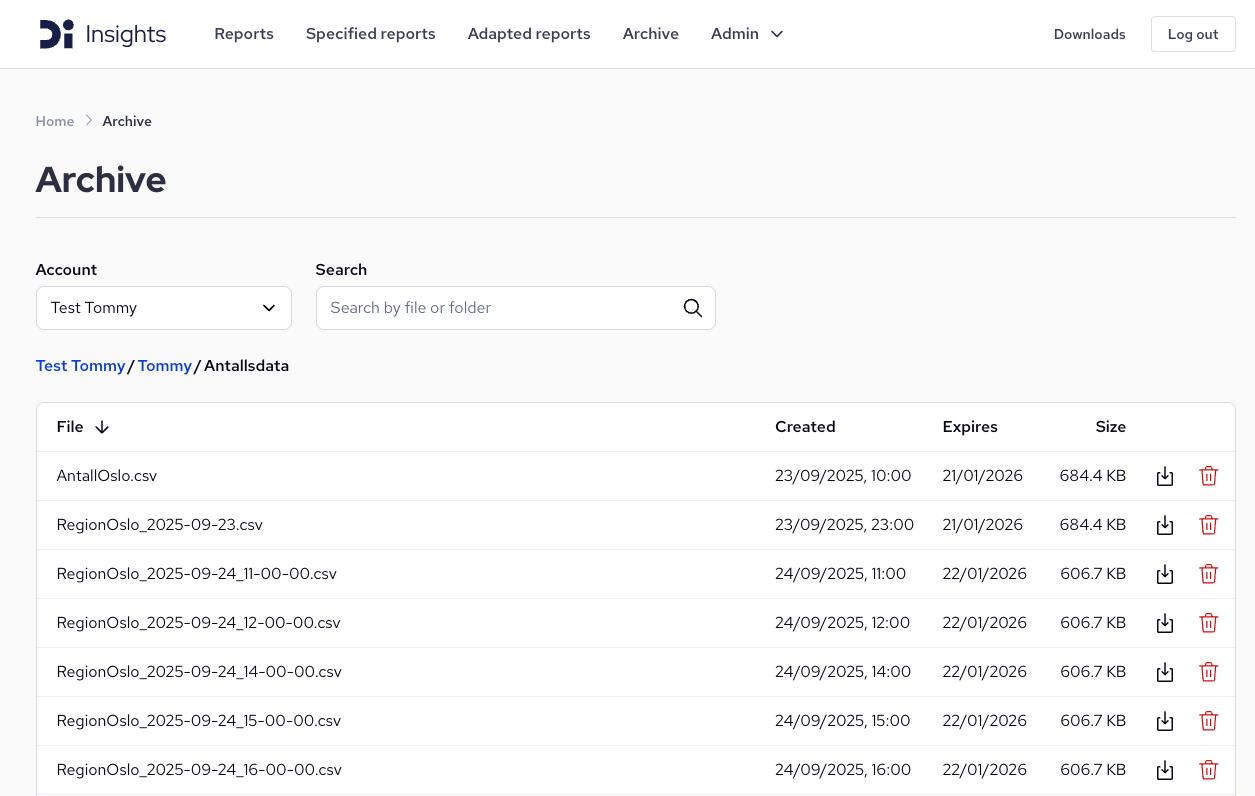Screen dimensions: 1255x796
Task: Delete the AntallOslo.csv file
Action: tap(1208, 476)
